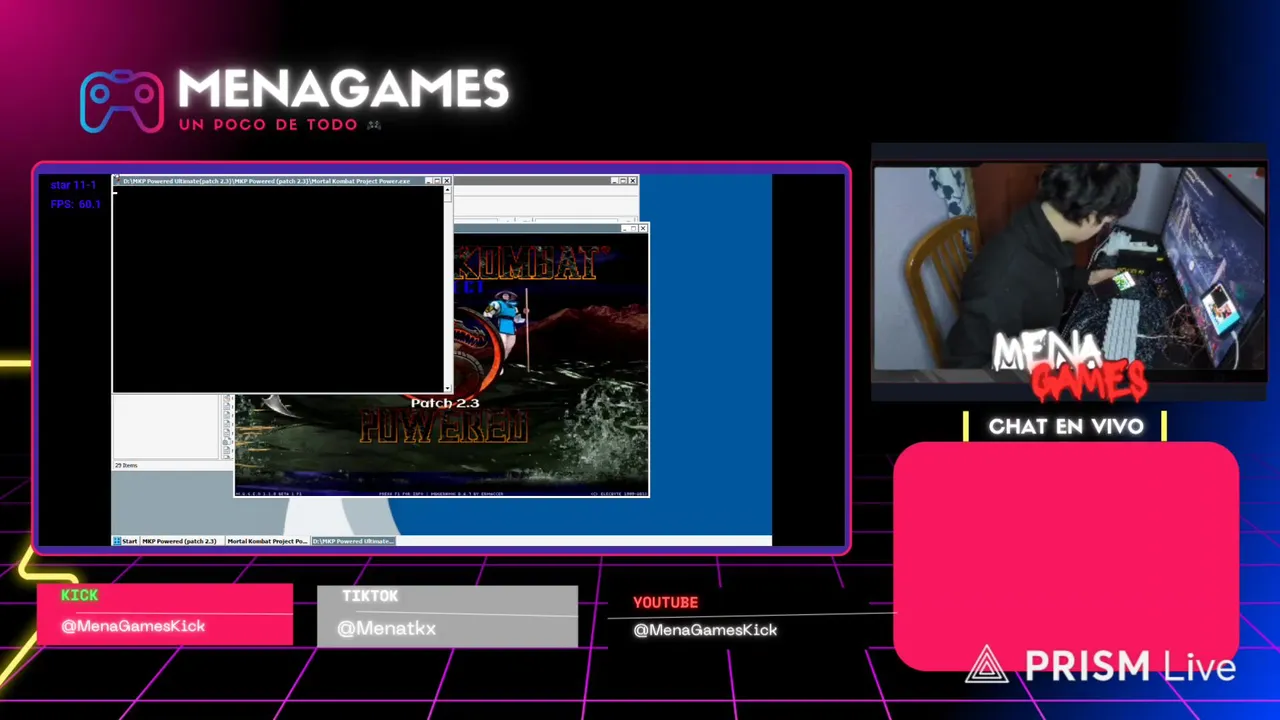Maximize the file explorer window behind console
Viewport: 1280px width, 720px height.
[623, 181]
